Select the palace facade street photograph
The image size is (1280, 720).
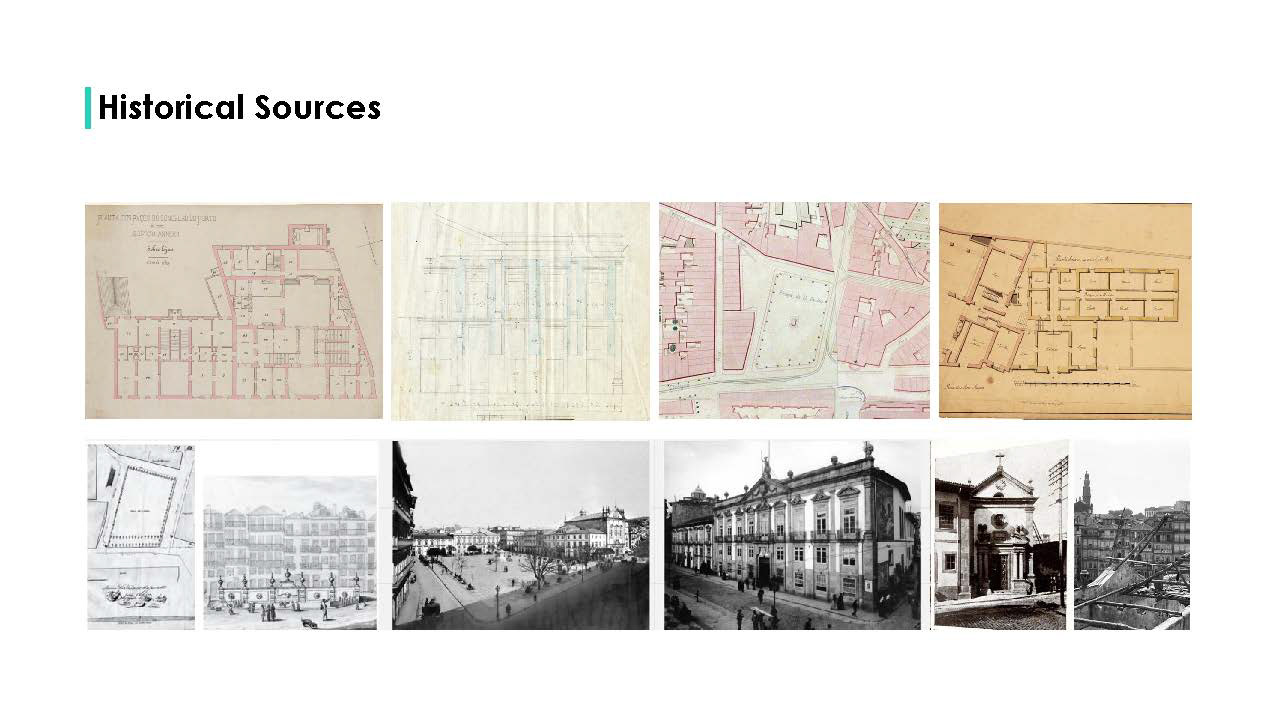[x=792, y=536]
